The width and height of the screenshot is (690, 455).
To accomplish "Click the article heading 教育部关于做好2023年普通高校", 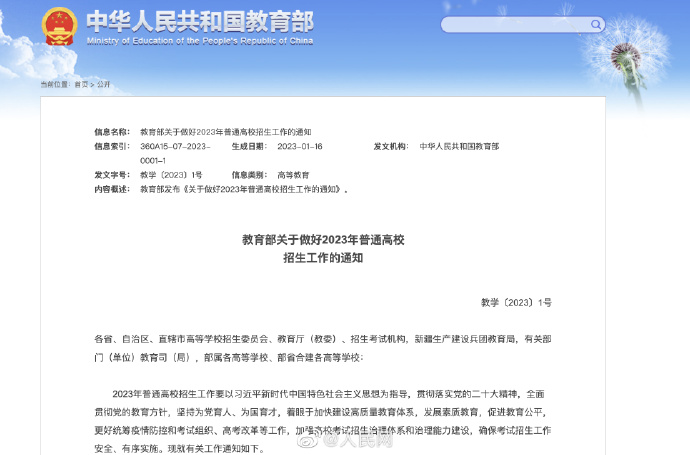I will (323, 240).
